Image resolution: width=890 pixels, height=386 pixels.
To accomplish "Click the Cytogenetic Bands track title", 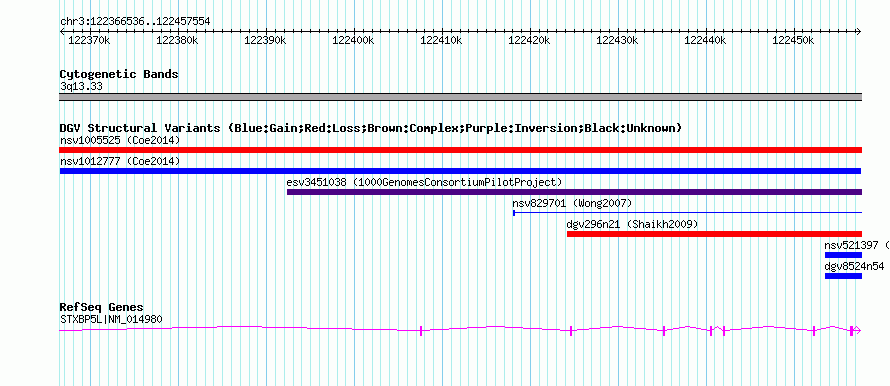I will tap(119, 74).
